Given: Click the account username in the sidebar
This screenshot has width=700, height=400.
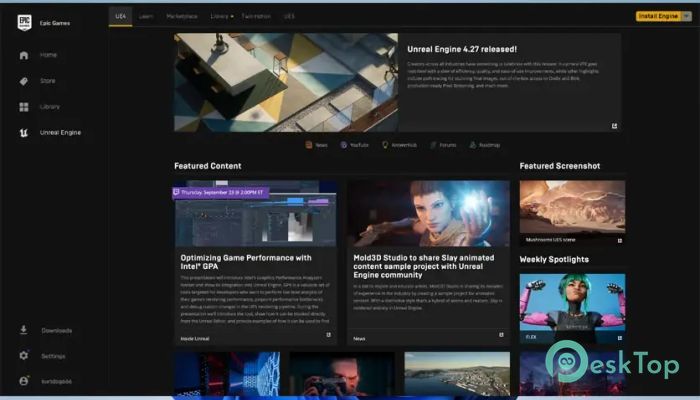Looking at the screenshot, I should tap(56, 381).
